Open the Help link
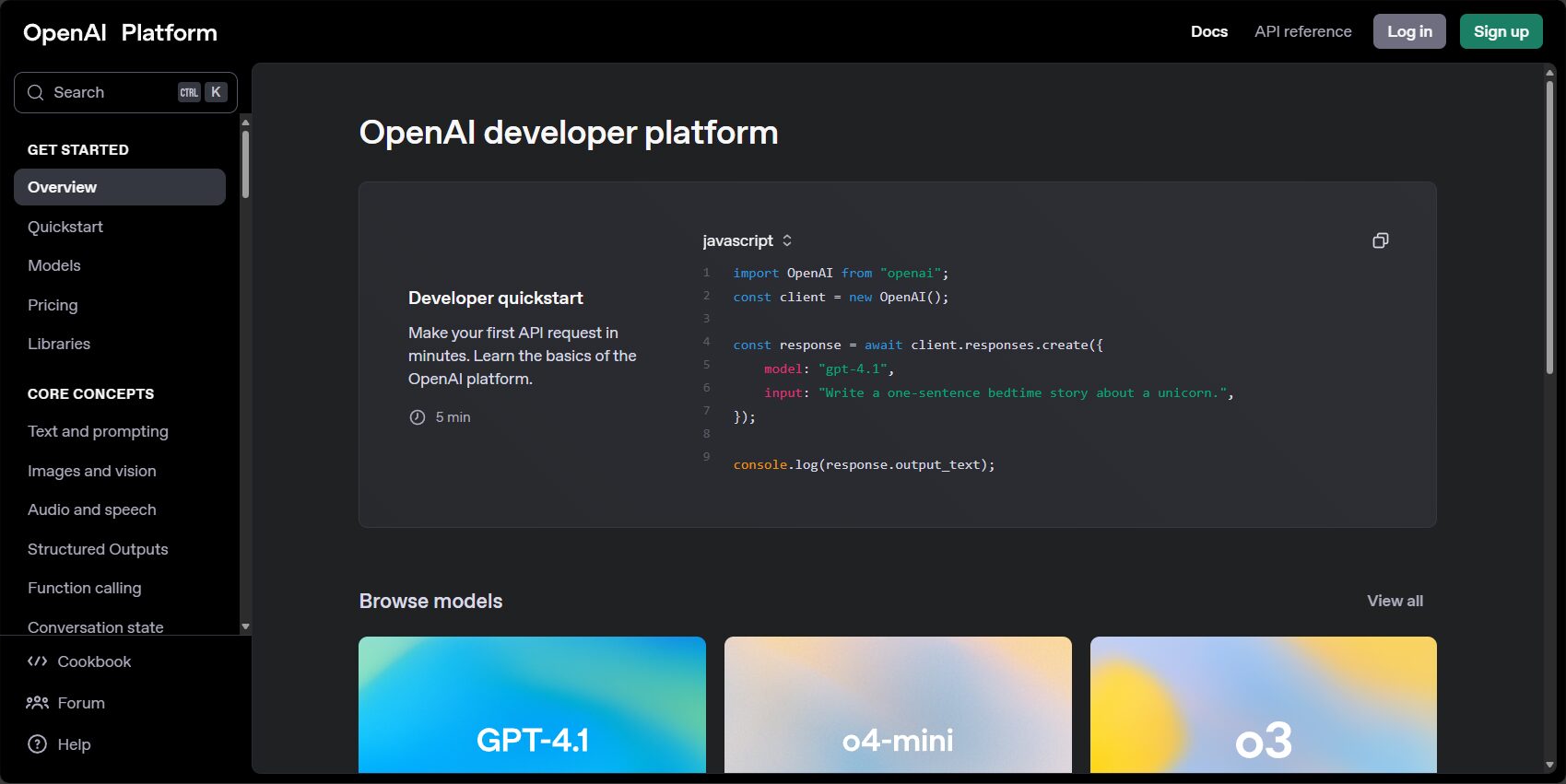The width and height of the screenshot is (1566, 784). 74,744
